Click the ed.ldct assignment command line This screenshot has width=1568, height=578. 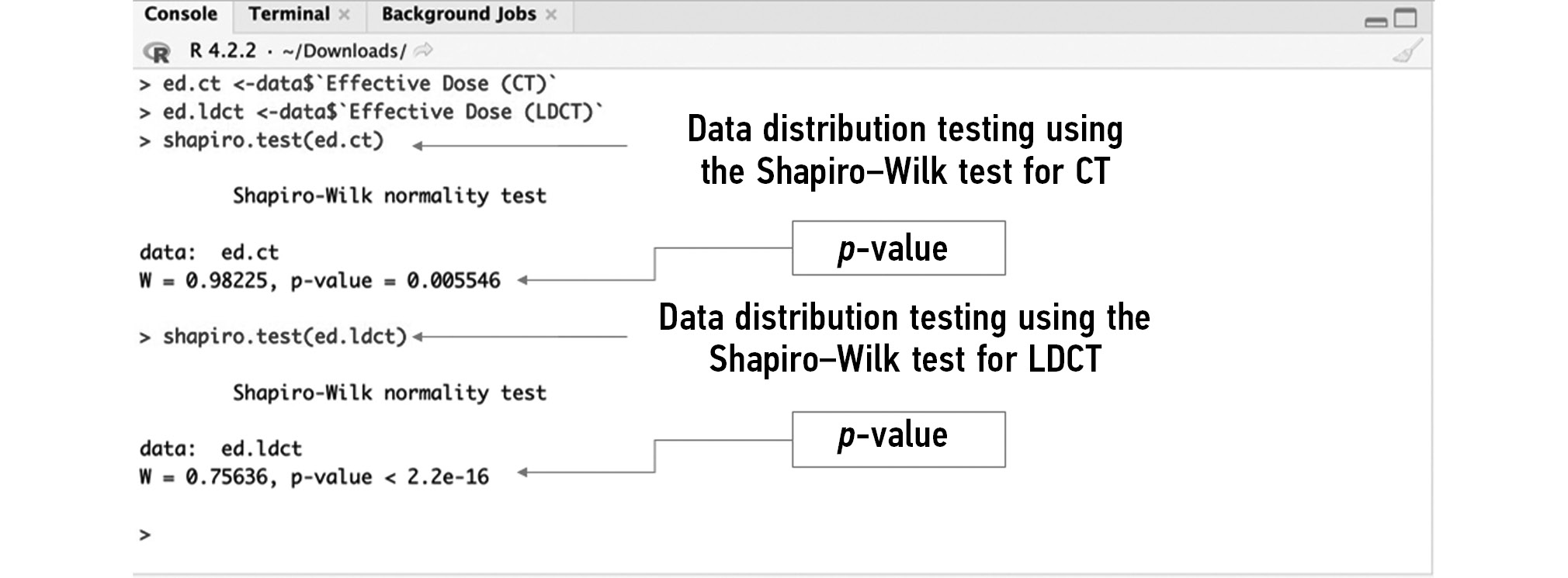point(382,112)
